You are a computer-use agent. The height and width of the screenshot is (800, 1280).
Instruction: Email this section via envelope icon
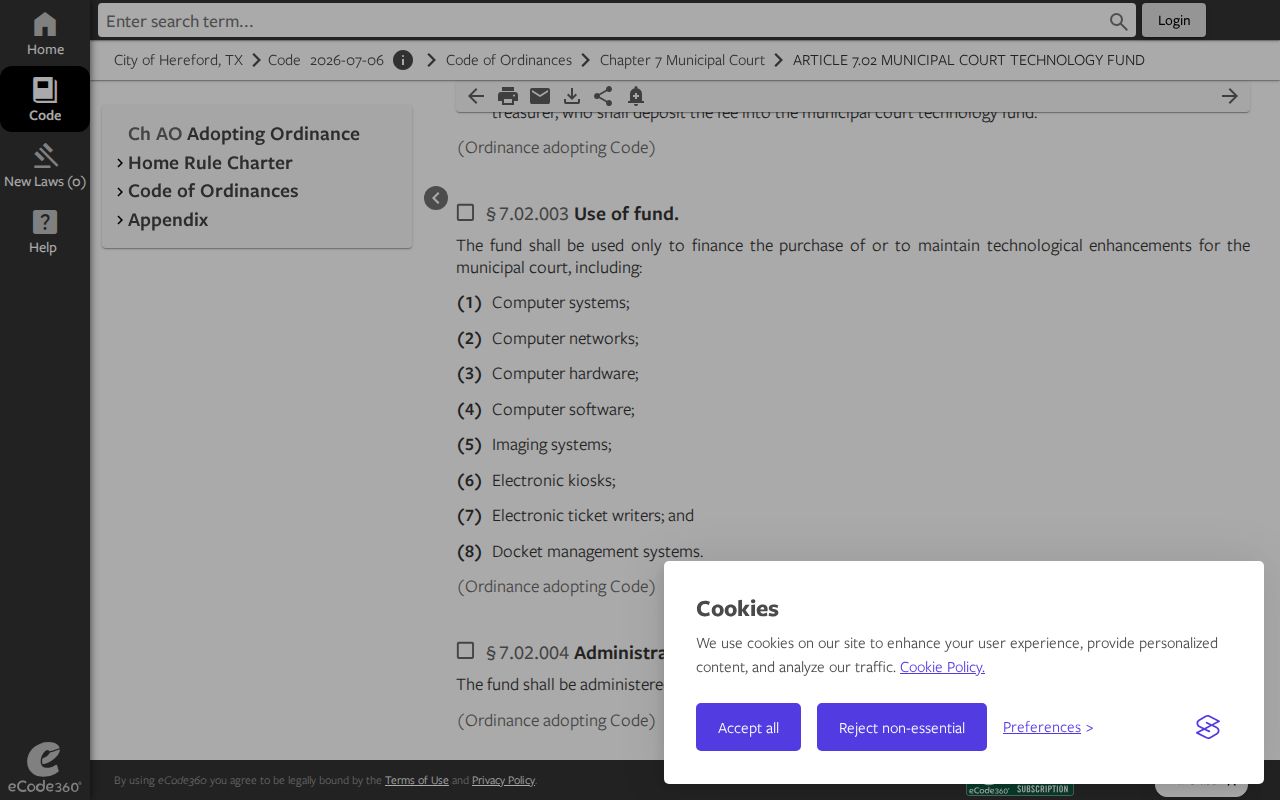pyautogui.click(x=540, y=96)
